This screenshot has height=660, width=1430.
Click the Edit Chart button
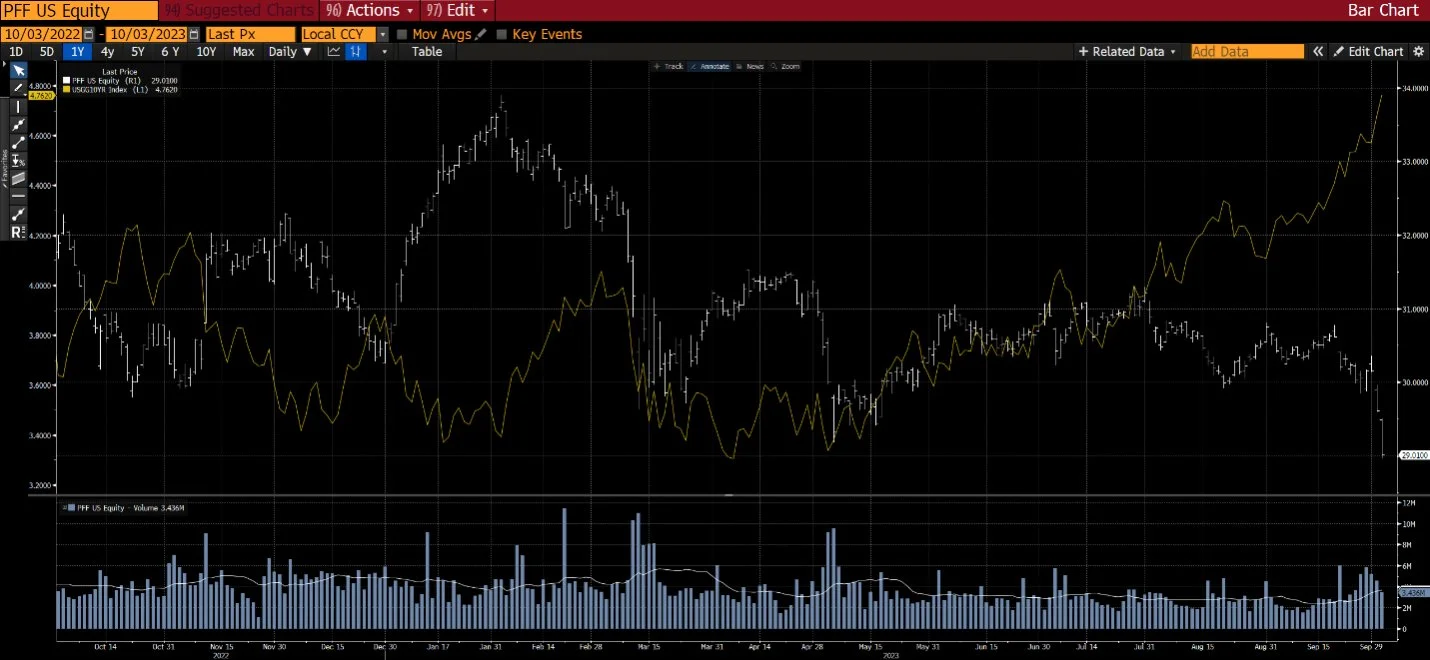[x=1367, y=52]
